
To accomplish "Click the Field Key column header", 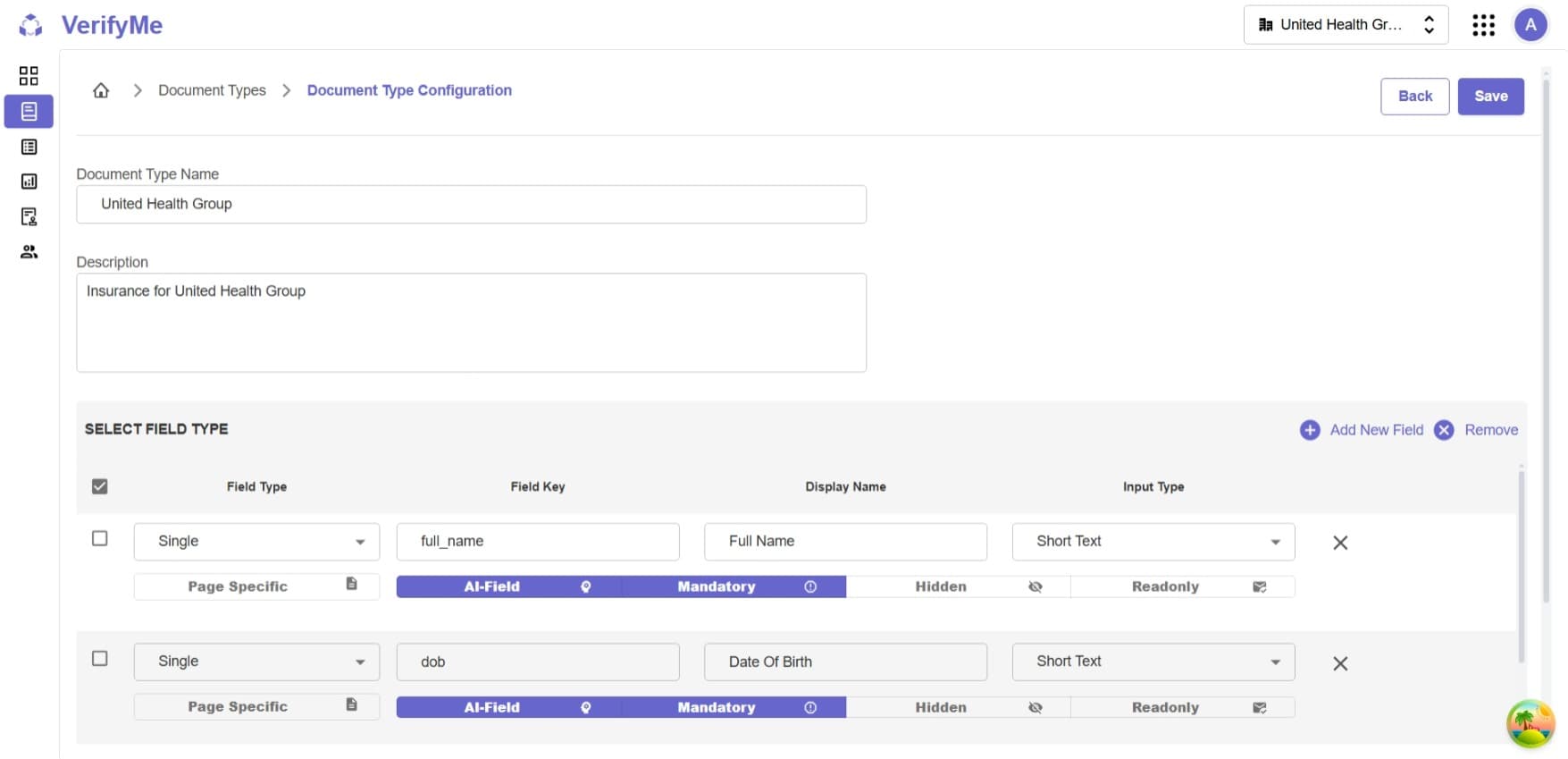I will pyautogui.click(x=538, y=486).
